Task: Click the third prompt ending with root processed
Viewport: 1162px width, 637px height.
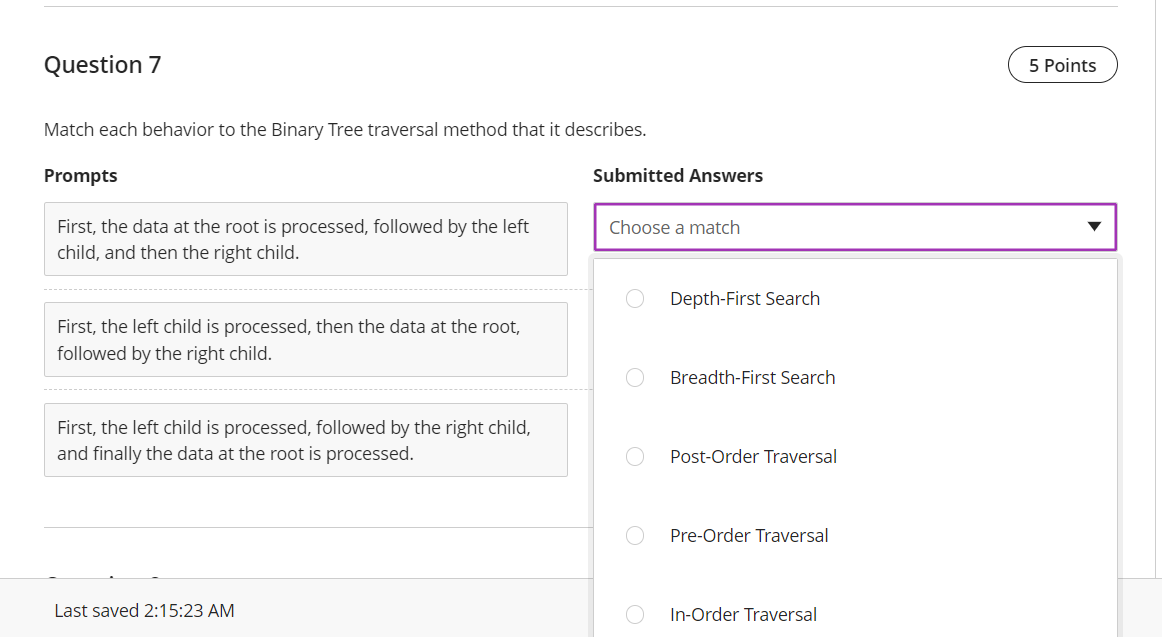Action: pyautogui.click(x=306, y=440)
